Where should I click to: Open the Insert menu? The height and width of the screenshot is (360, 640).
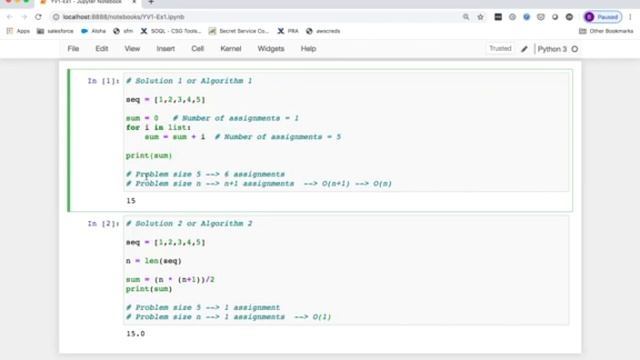click(166, 49)
